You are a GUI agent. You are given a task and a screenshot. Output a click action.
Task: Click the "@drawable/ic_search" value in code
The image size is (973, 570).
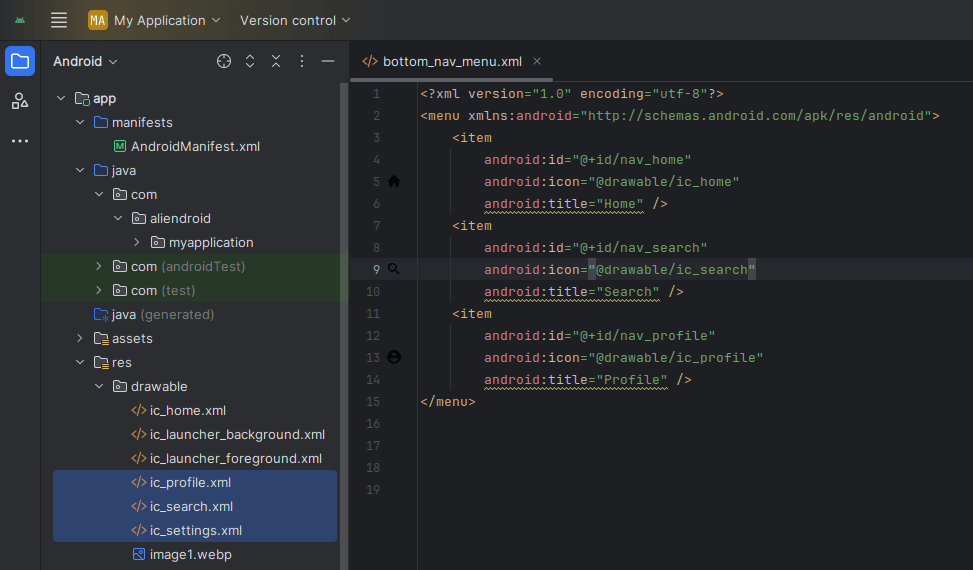(x=672, y=270)
